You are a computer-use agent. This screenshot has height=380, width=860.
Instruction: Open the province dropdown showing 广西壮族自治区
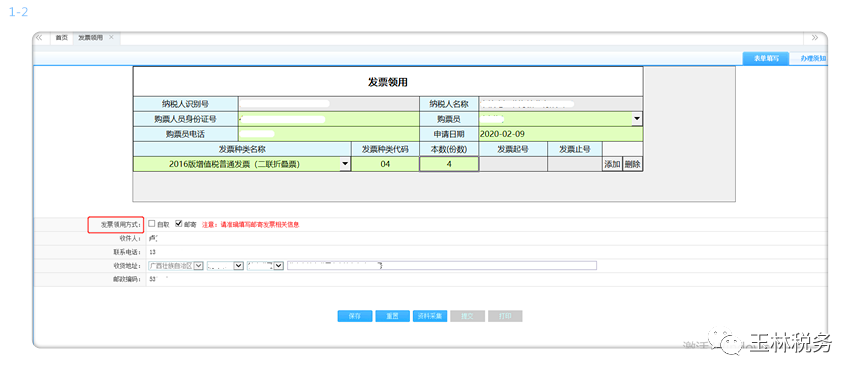click(x=199, y=265)
